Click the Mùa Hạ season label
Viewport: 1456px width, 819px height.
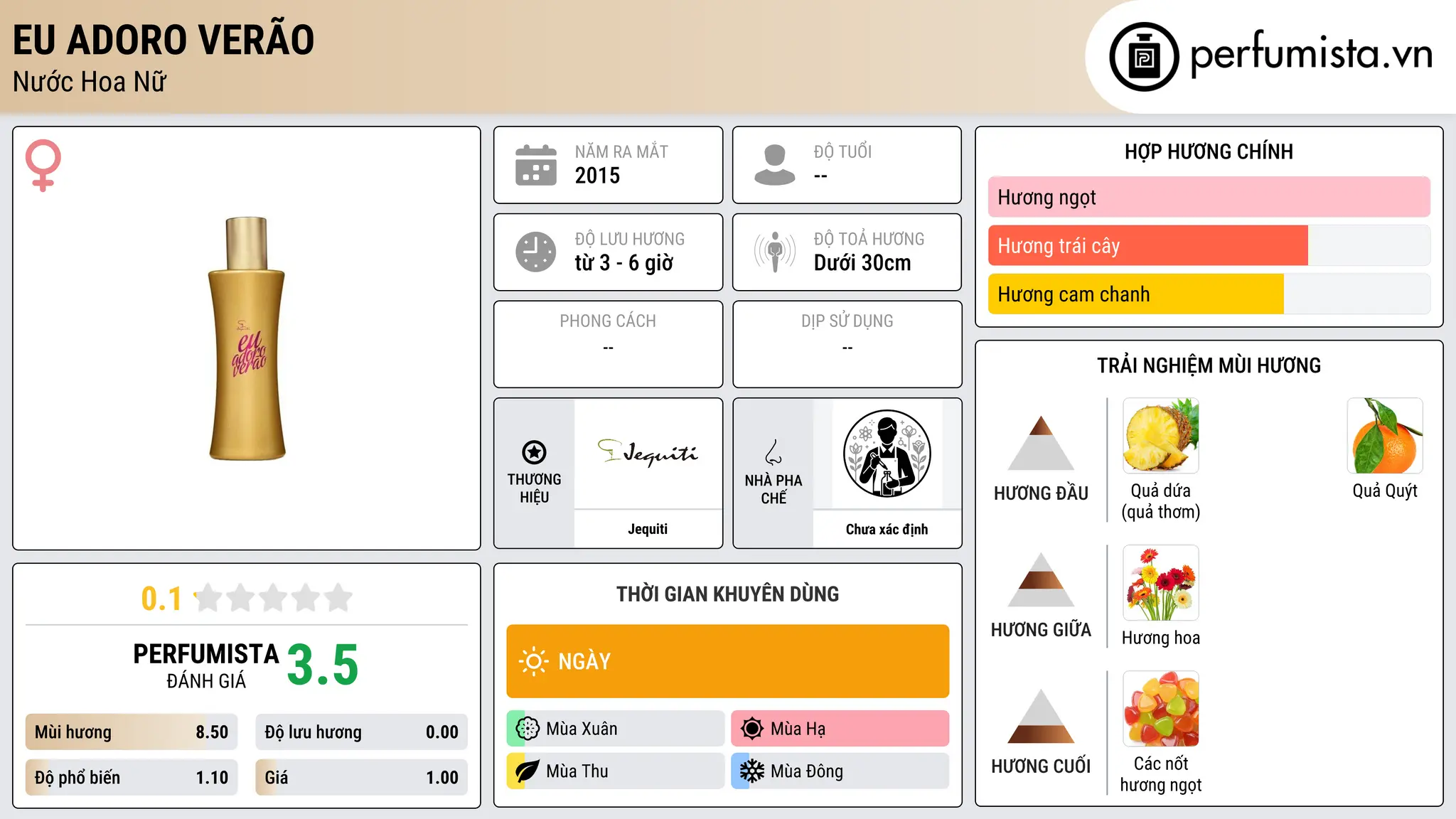click(x=798, y=729)
